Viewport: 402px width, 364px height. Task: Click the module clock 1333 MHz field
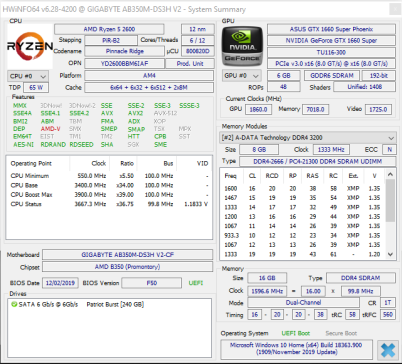click(331, 150)
